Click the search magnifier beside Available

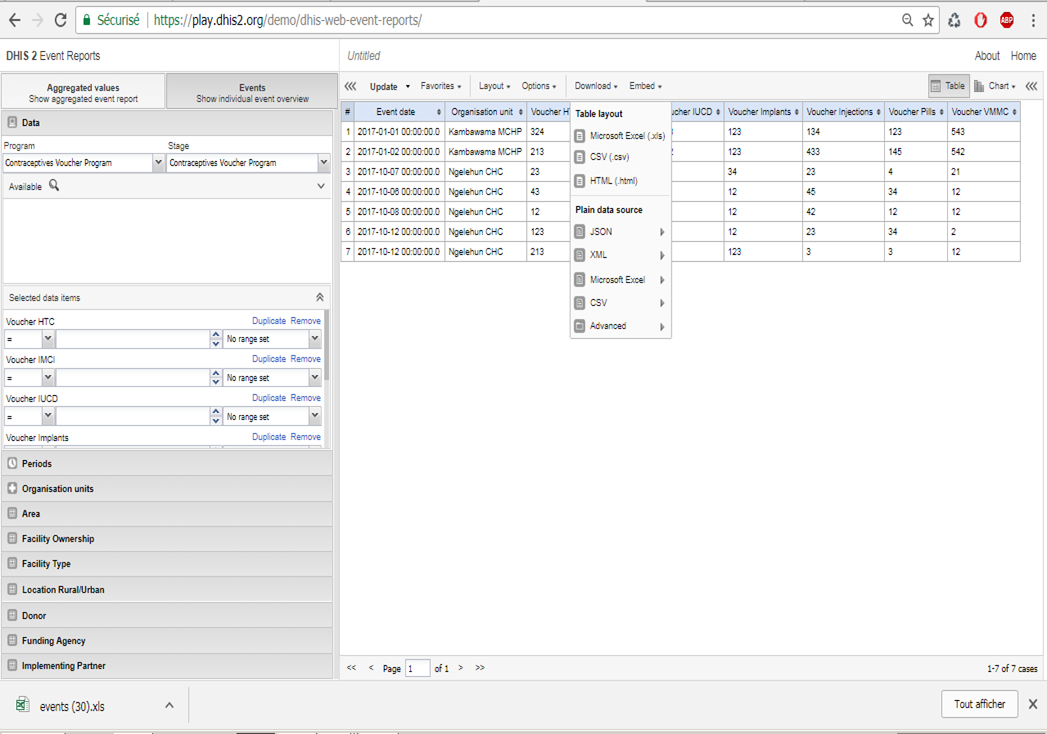click(54, 186)
